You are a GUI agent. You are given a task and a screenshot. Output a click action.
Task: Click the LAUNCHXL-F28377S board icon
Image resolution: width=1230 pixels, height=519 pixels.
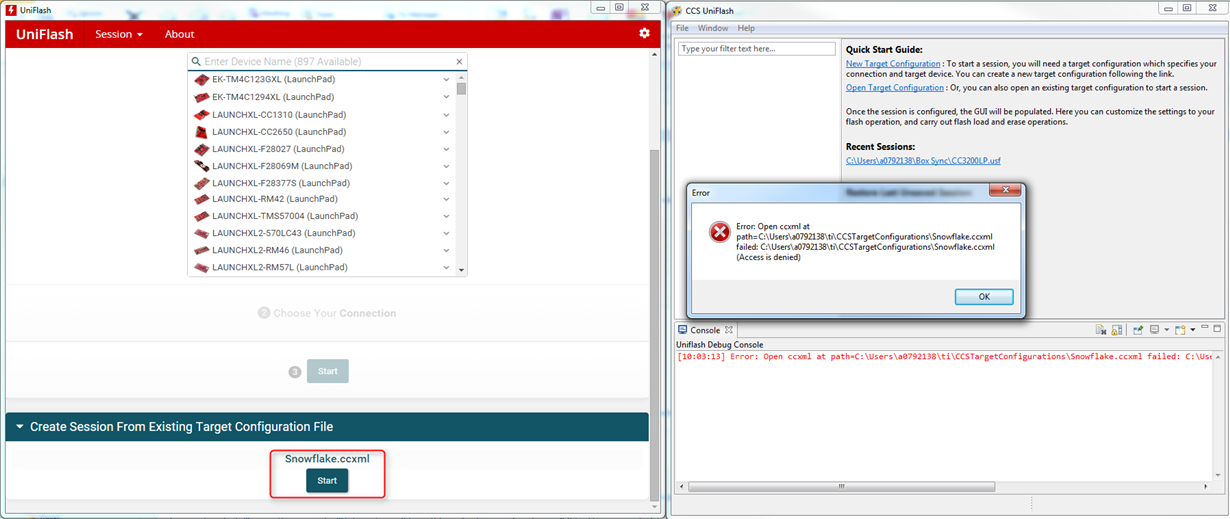202,182
